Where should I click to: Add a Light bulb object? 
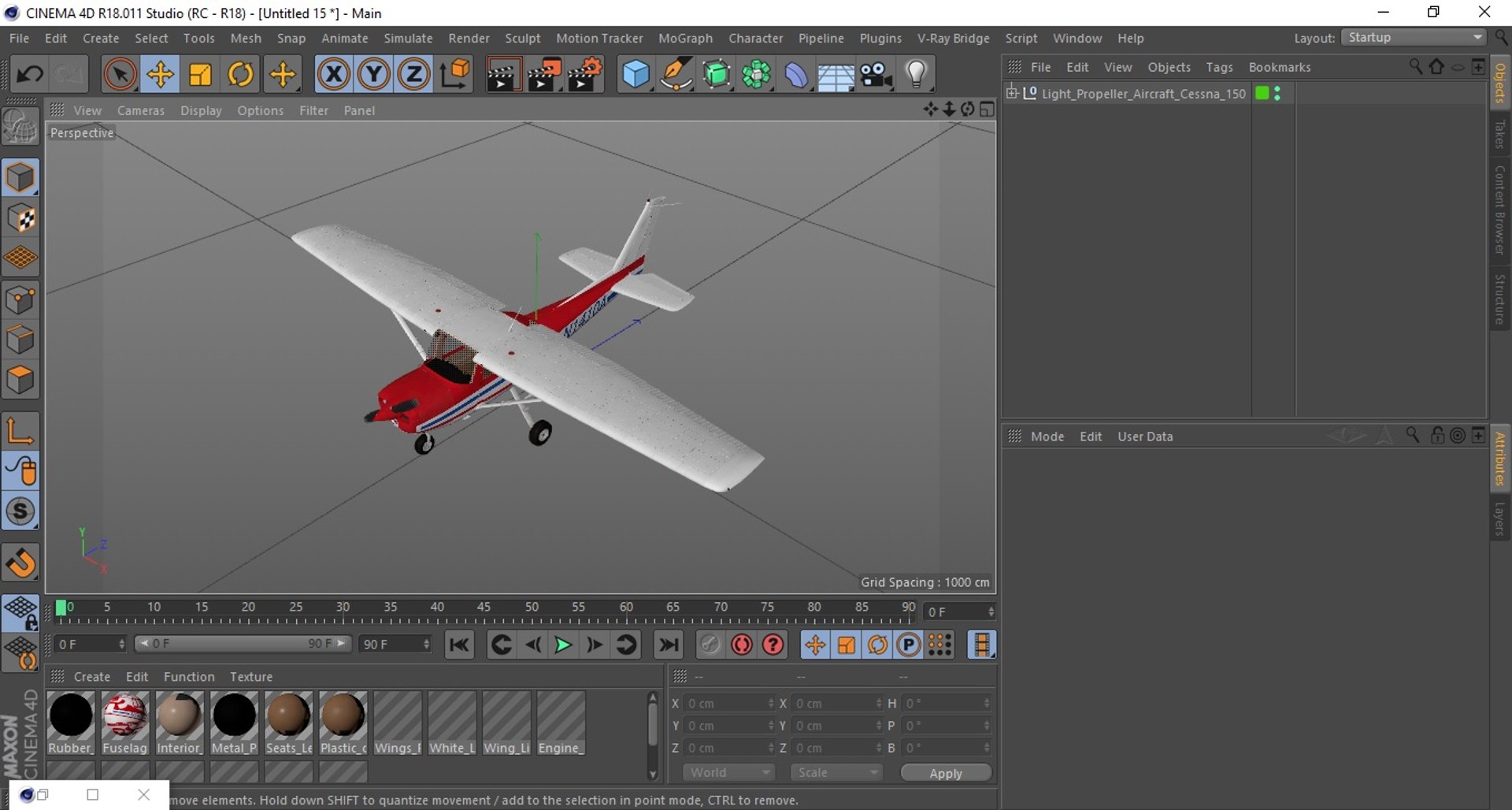point(916,75)
